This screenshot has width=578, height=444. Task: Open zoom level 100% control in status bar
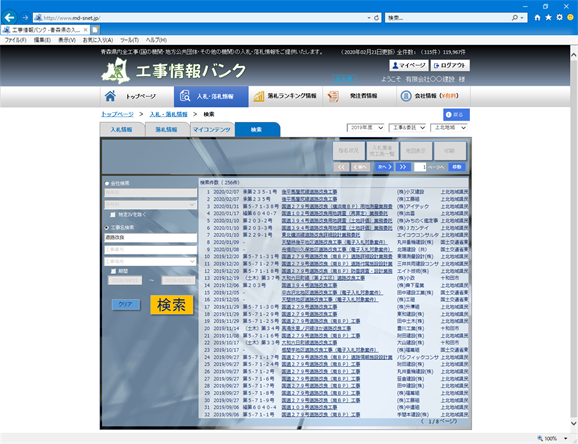[552, 438]
